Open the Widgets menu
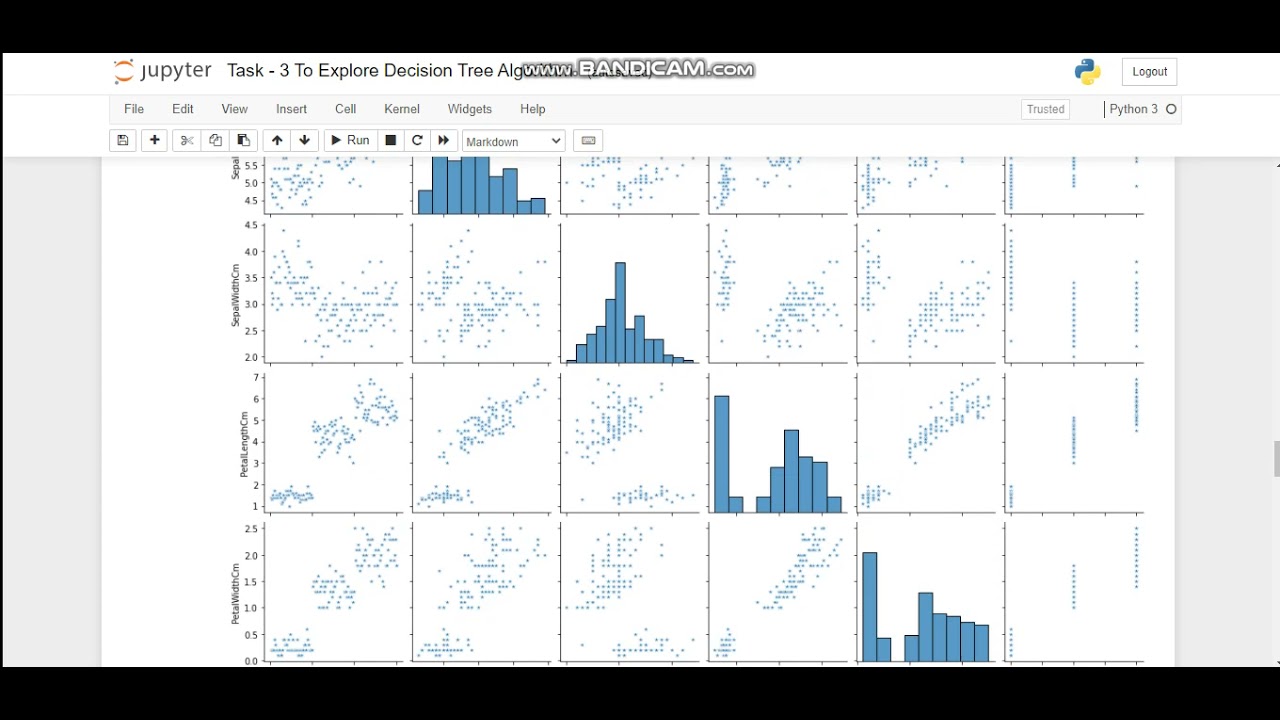The height and width of the screenshot is (720, 1280). click(x=470, y=109)
